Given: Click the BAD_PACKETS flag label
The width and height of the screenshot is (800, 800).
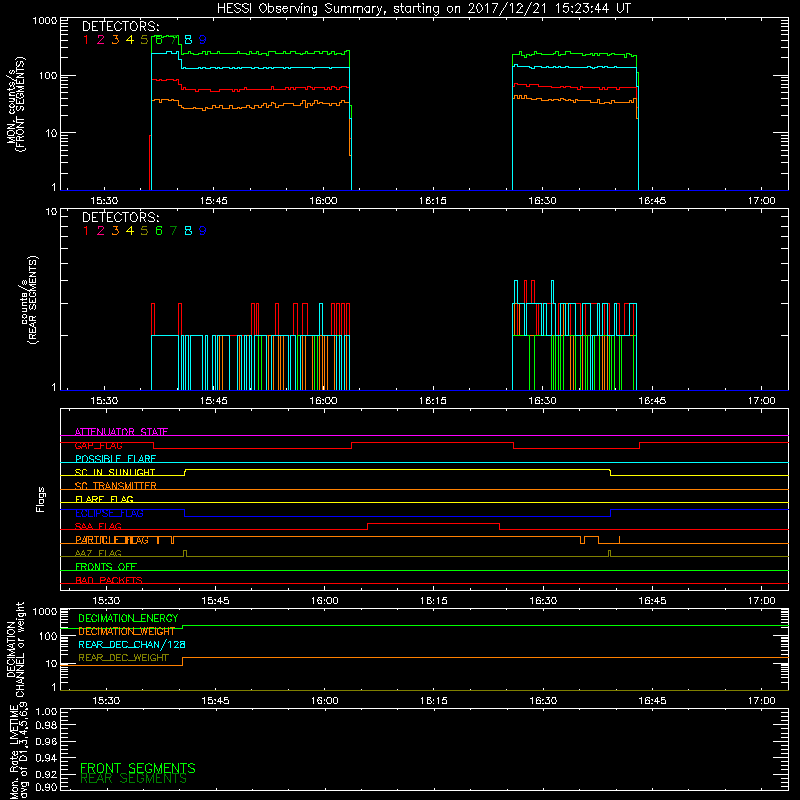Looking at the screenshot, I should click(109, 580).
